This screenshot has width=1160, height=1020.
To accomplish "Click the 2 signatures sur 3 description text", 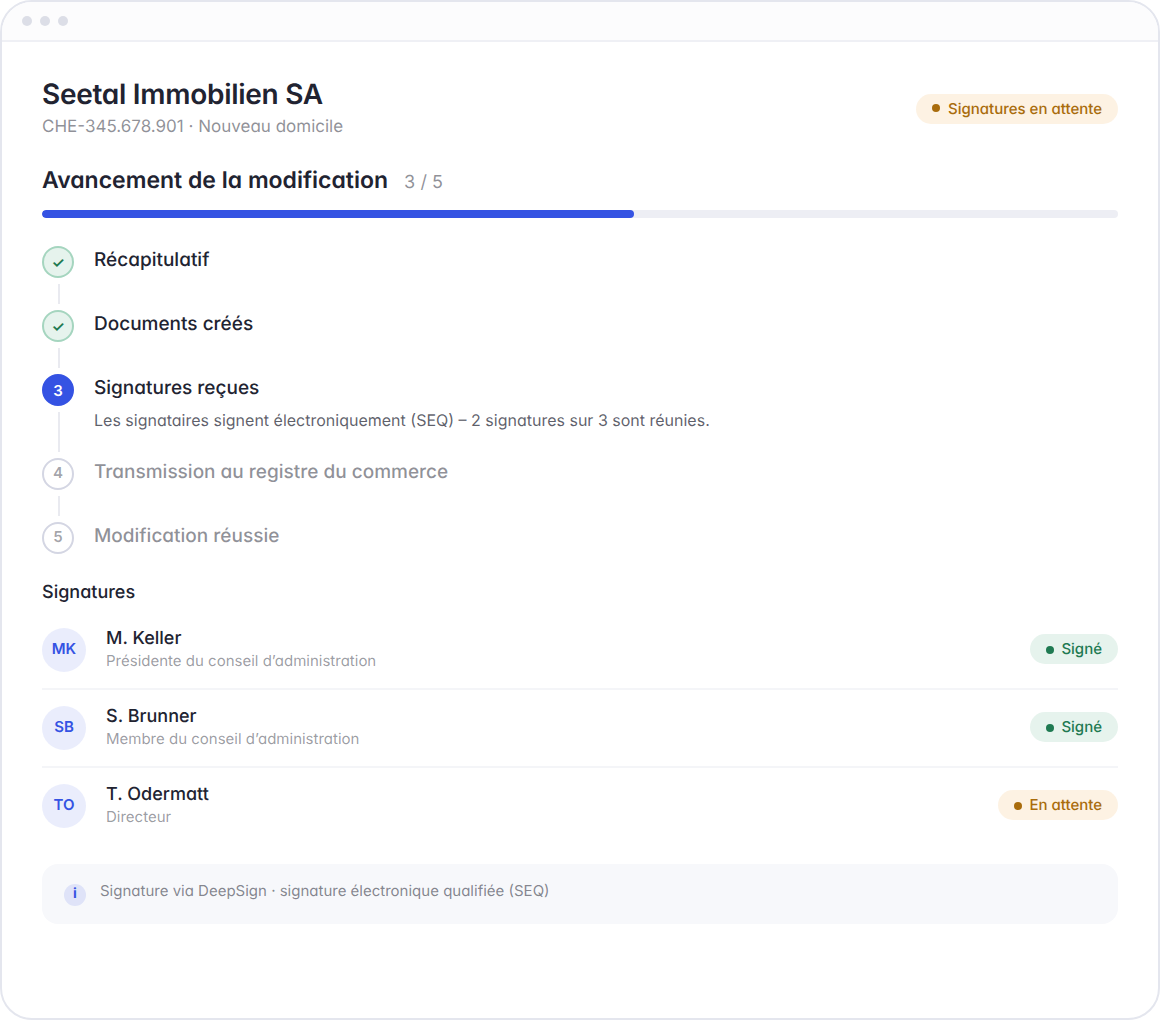I will pos(402,420).
